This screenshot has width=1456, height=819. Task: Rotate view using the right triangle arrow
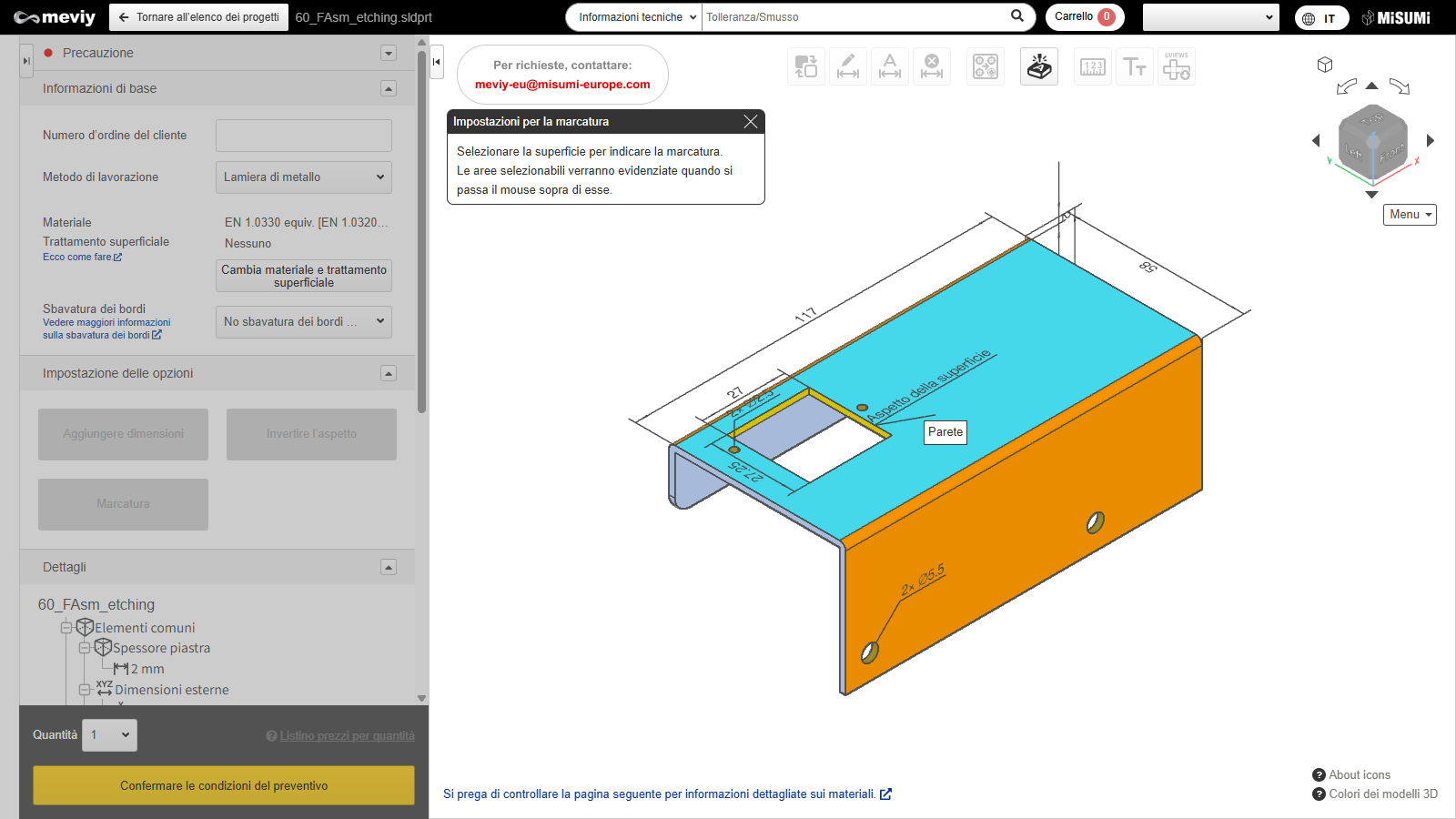(1431, 140)
